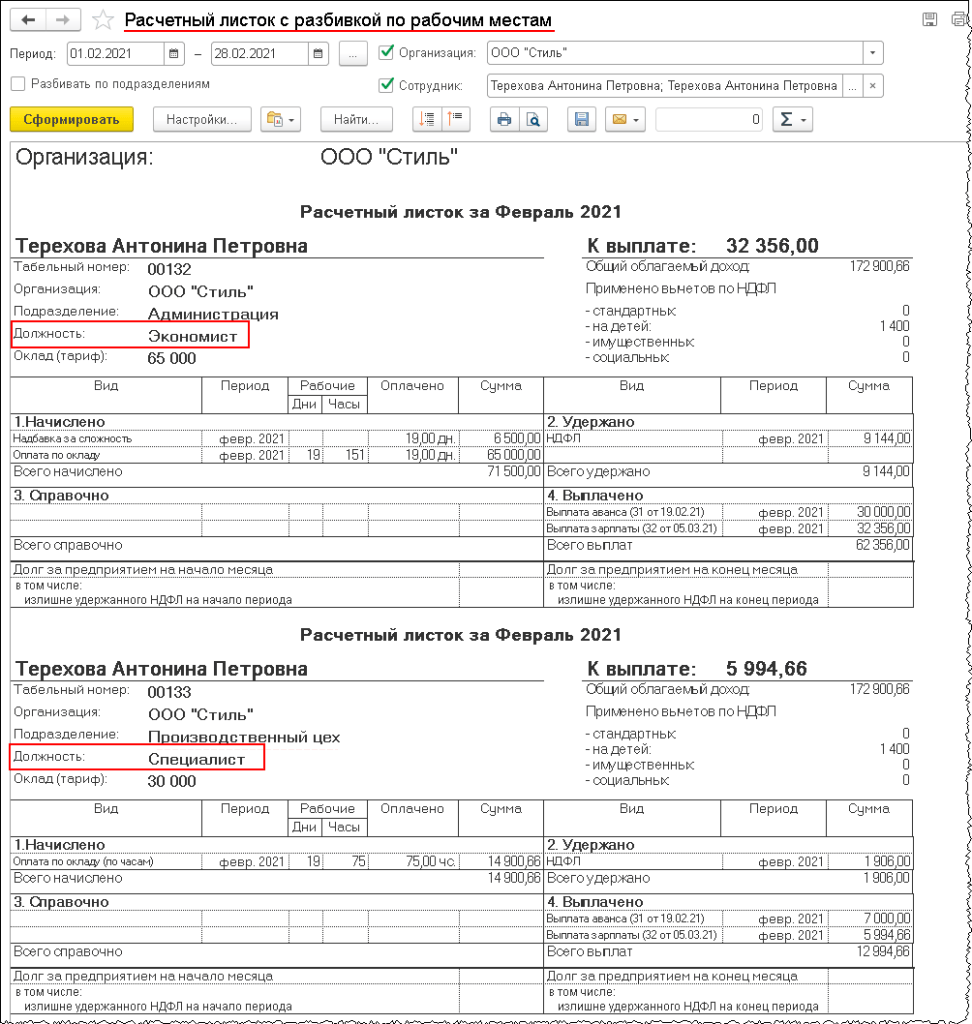This screenshot has height=1024, width=972.
Task: Open employee selection ellipsis in Сотрудник field
Action: tap(852, 86)
